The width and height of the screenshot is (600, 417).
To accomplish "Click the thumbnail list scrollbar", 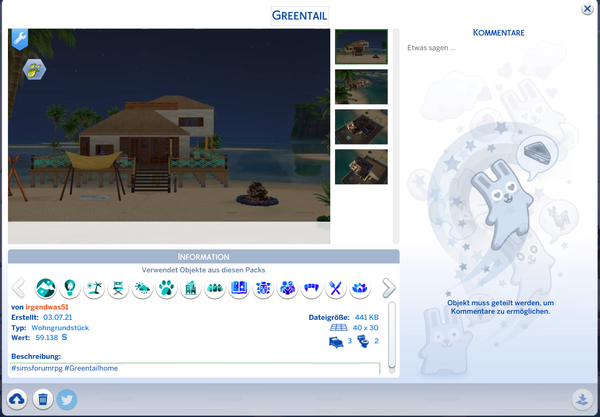I will tap(396, 136).
